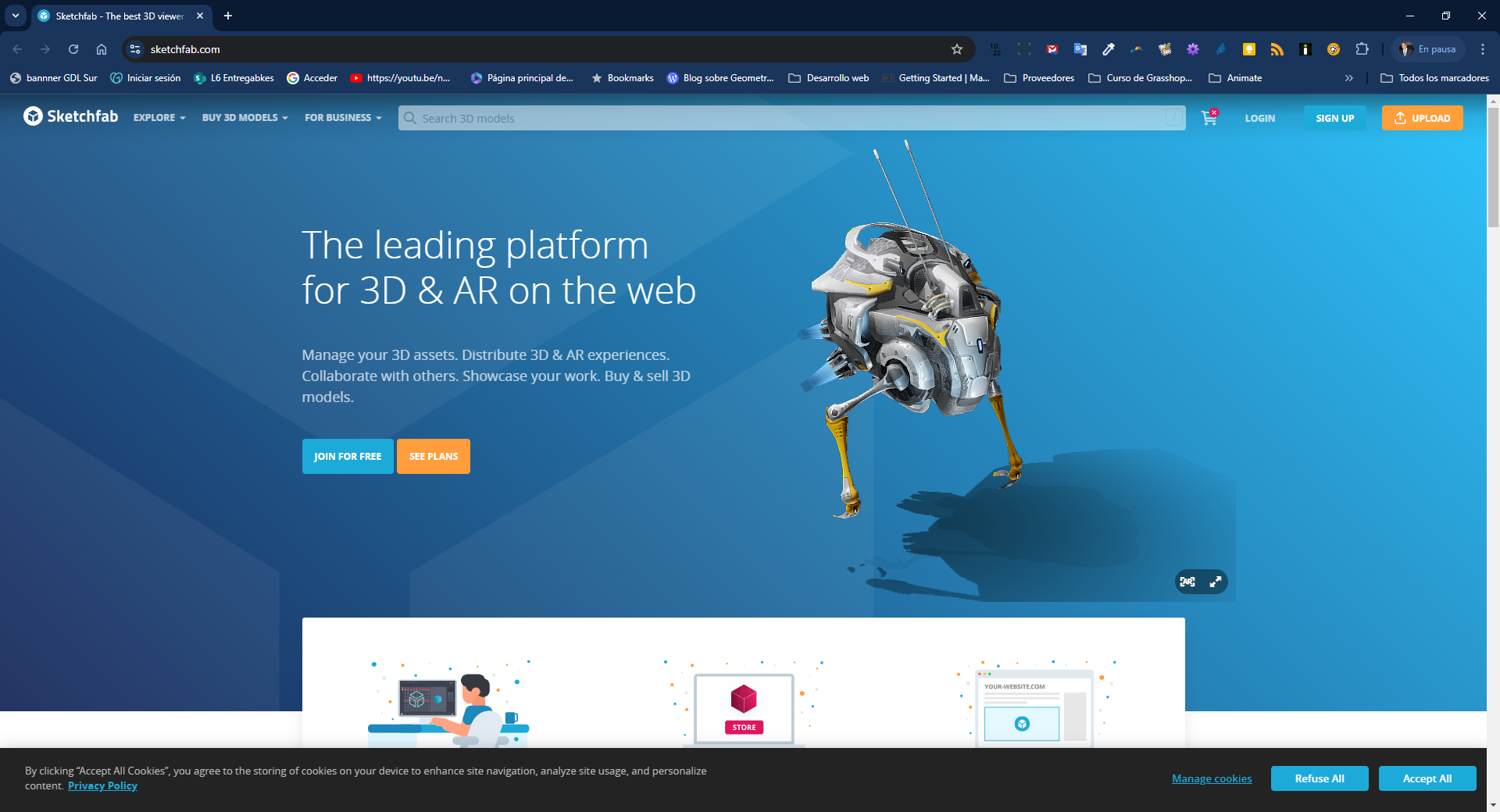This screenshot has height=812, width=1500.
Task: Open the bannner GDL Sur bookmark
Action: pos(54,78)
